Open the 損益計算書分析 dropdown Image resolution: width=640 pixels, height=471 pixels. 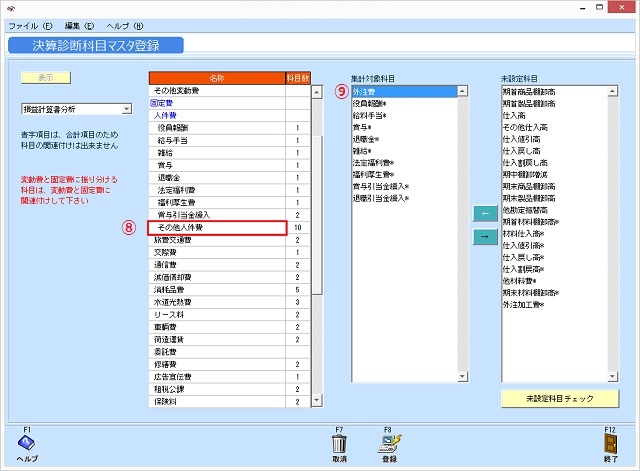click(127, 109)
